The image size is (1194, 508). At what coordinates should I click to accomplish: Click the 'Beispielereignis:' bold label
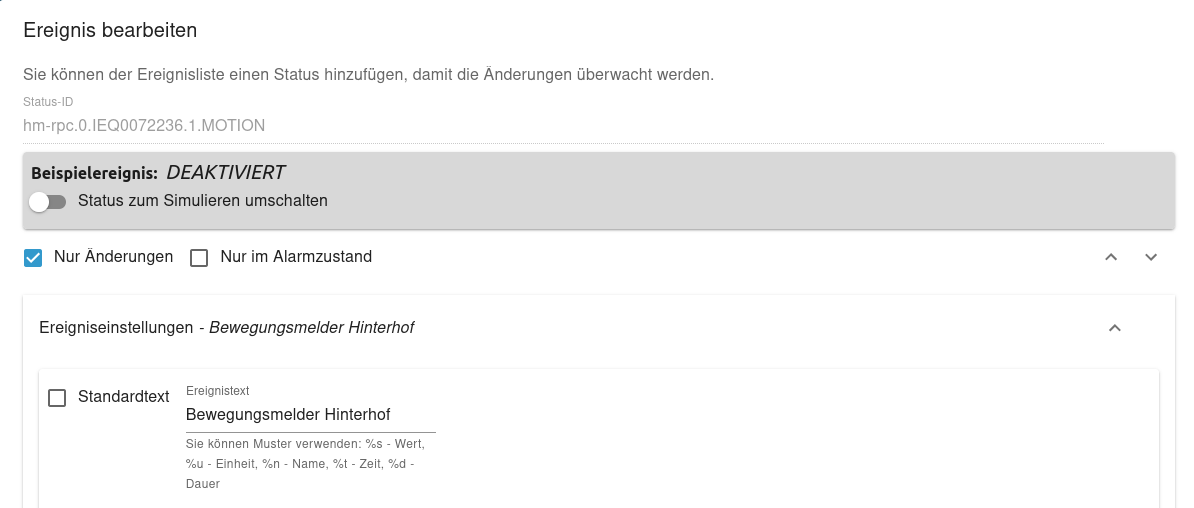(94, 173)
